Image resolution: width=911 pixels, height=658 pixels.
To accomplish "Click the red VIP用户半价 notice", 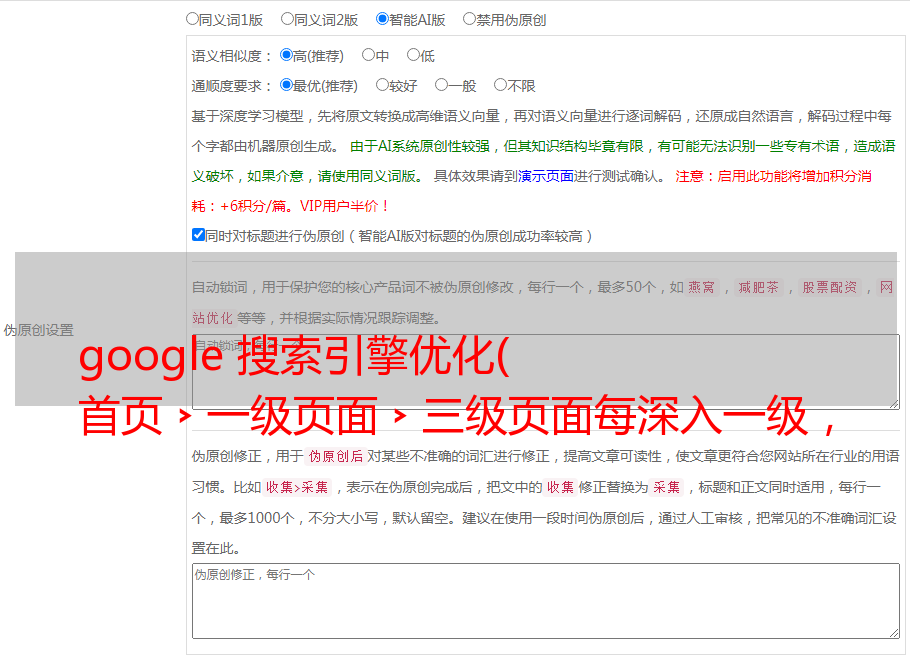I will coord(345,206).
